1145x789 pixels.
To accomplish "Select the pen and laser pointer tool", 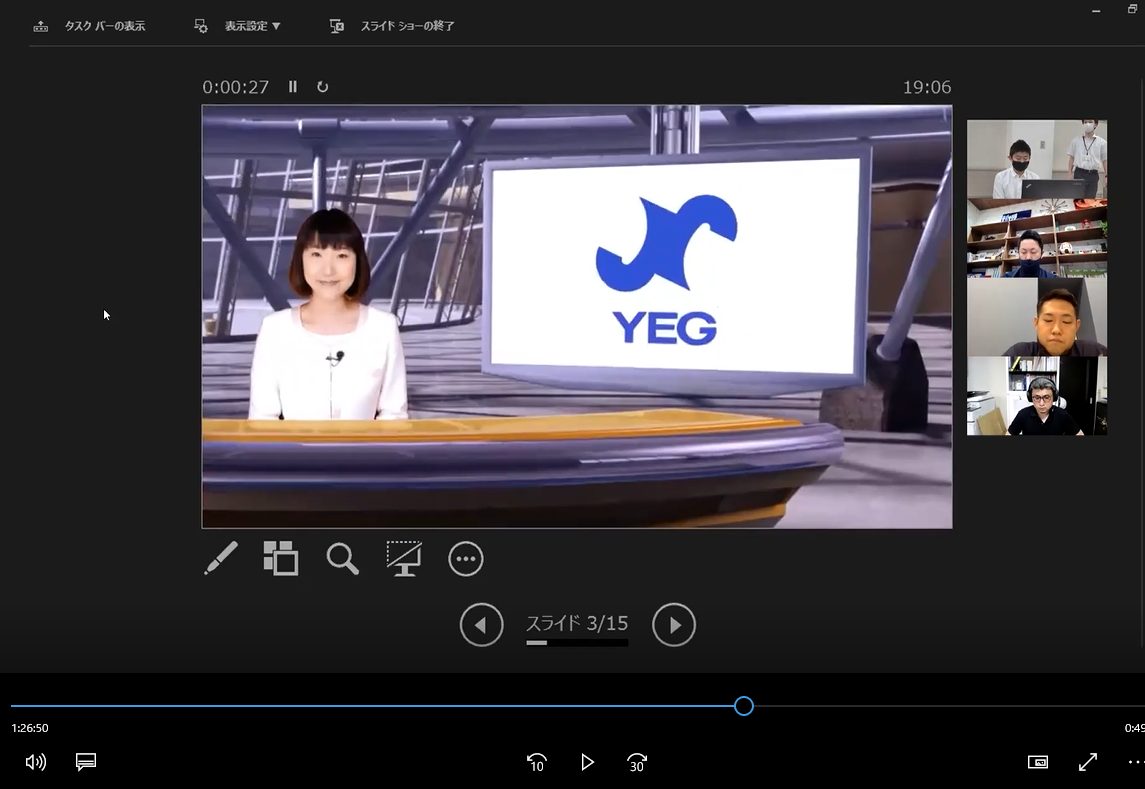I will [x=221, y=559].
